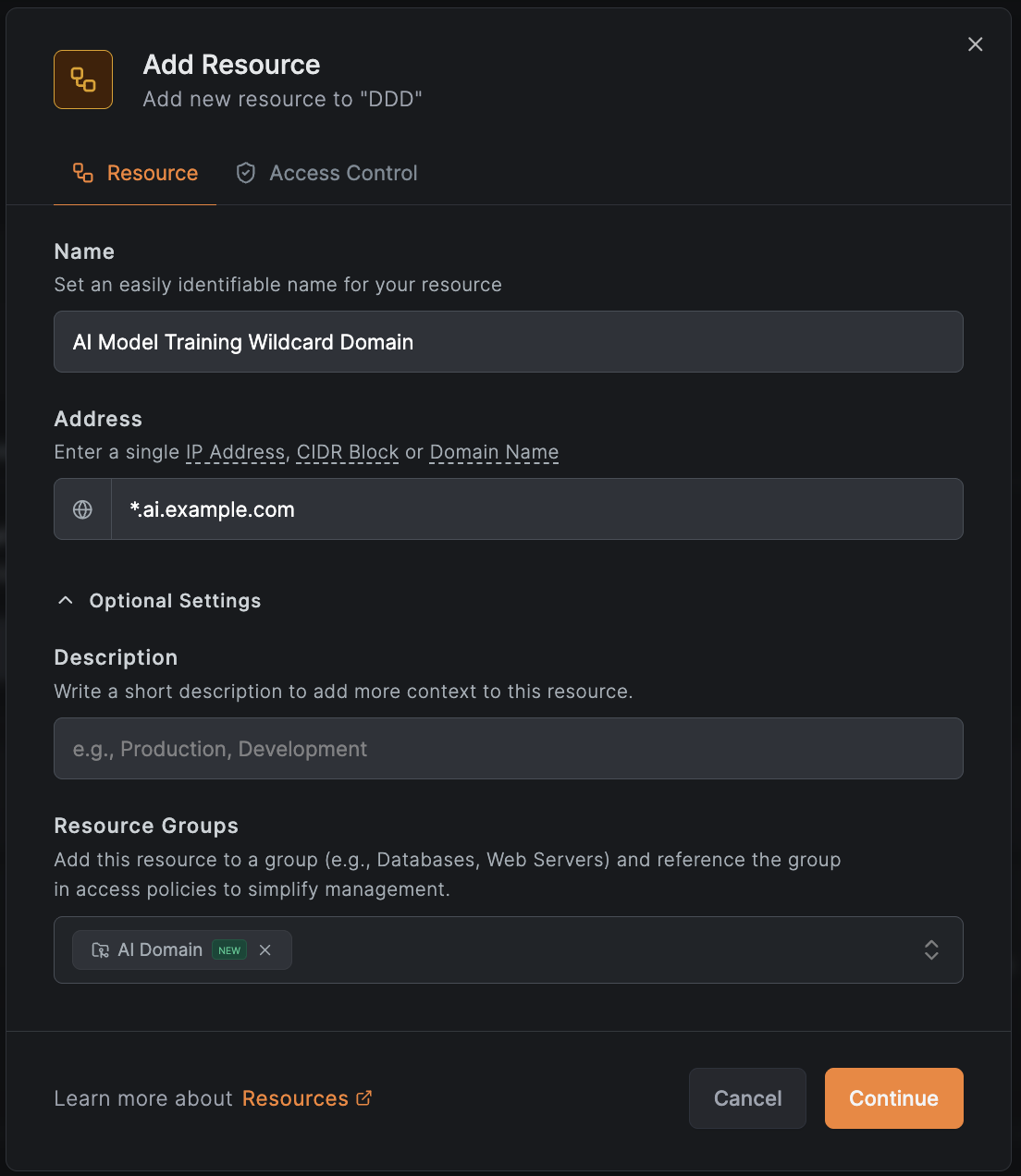1021x1176 pixels.
Task: Open the external link icon next to Resources
Action: point(363,1097)
